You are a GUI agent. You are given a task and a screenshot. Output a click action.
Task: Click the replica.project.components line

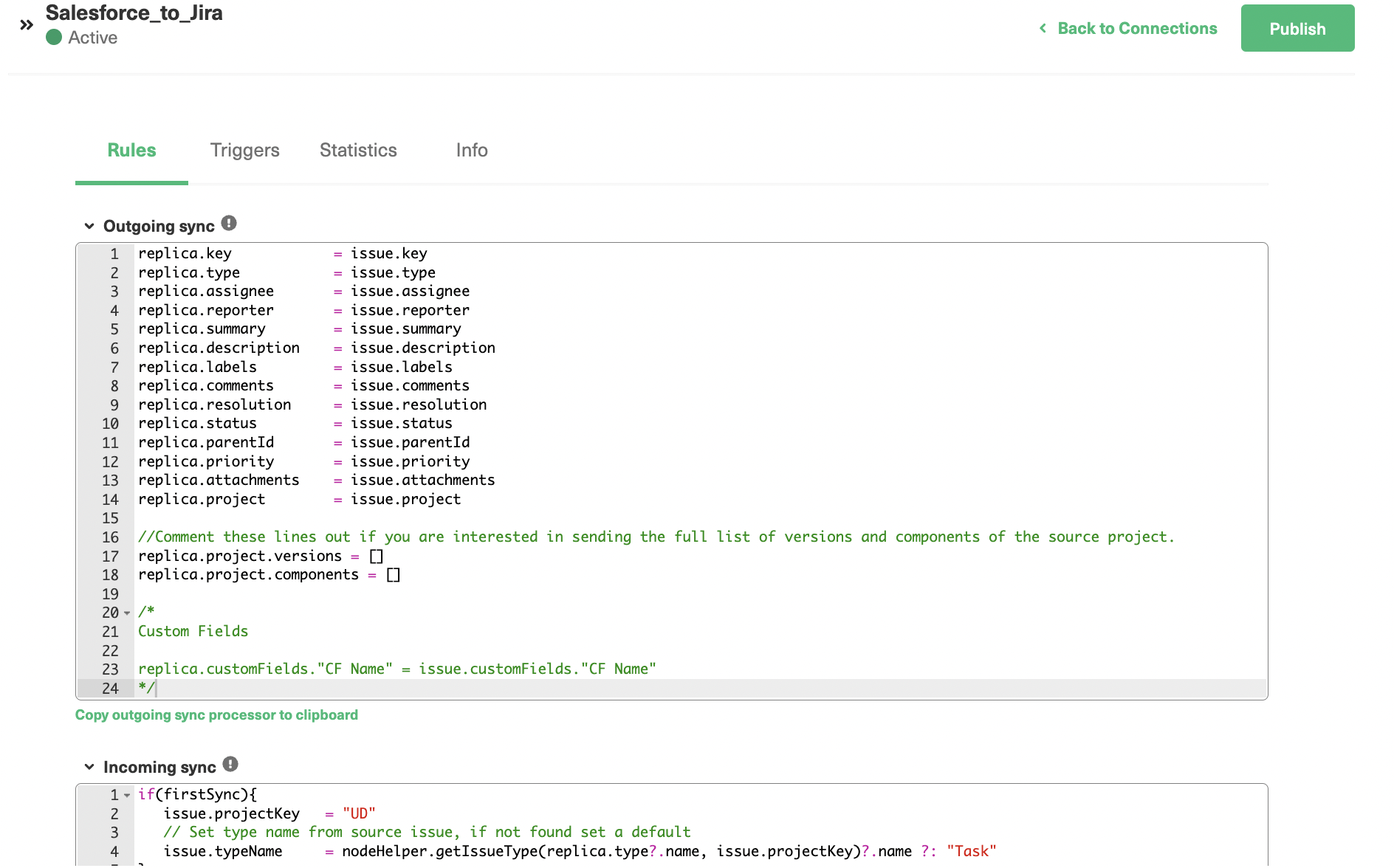pyautogui.click(x=269, y=575)
